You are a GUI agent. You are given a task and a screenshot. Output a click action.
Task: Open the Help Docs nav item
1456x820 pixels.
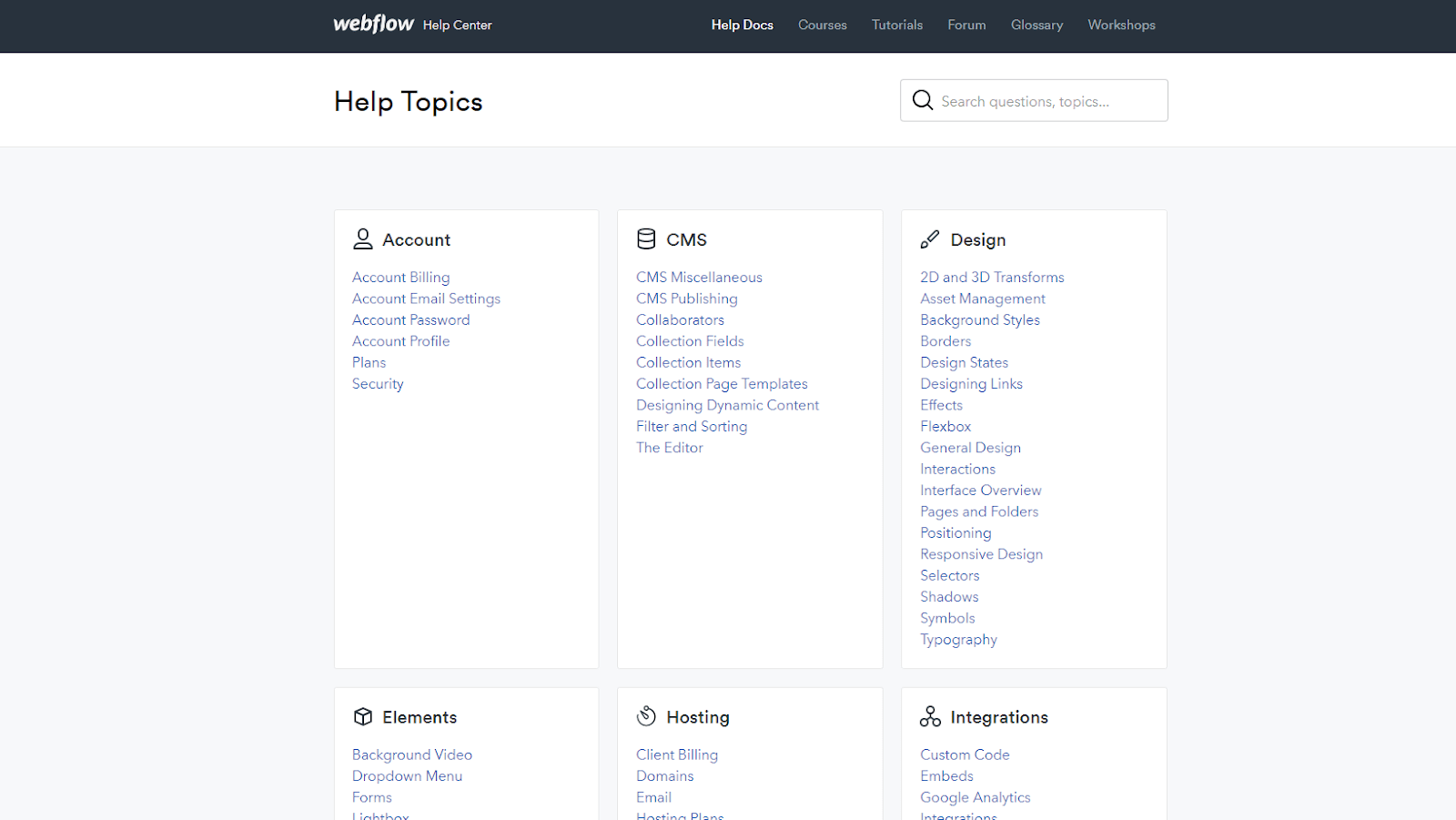(743, 25)
